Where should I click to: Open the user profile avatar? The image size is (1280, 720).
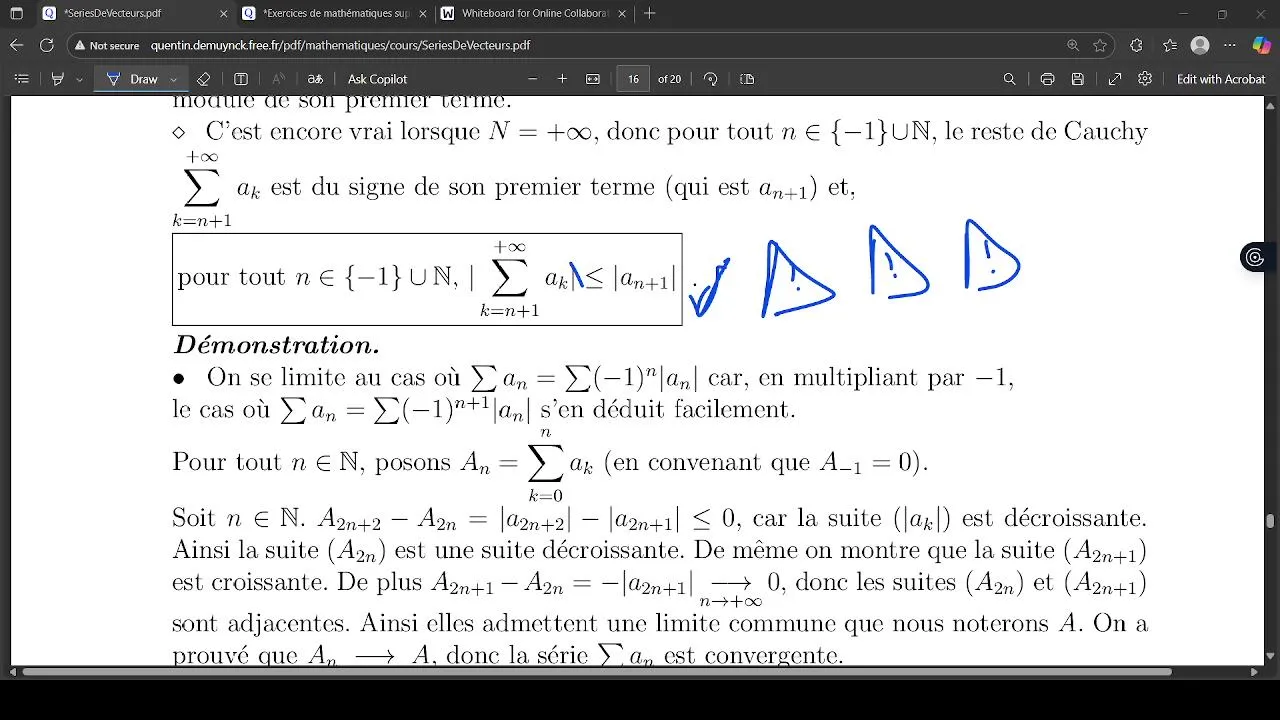pyautogui.click(x=1201, y=45)
